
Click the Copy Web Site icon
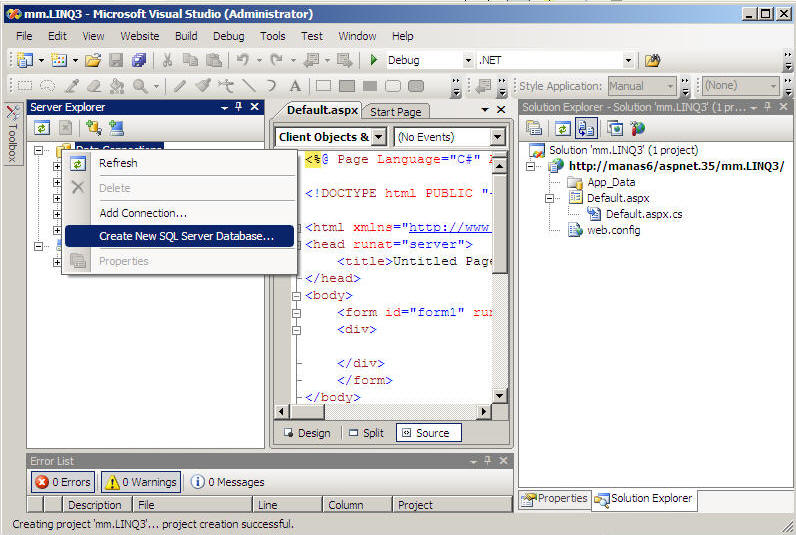click(x=615, y=128)
